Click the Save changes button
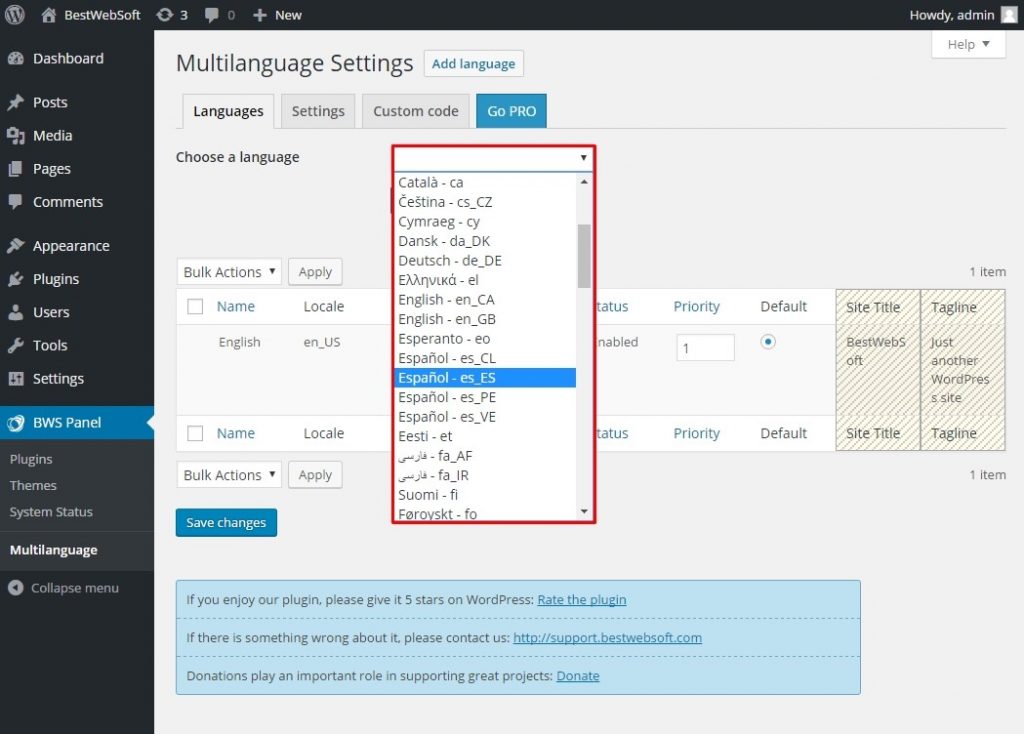The width and height of the screenshot is (1024, 734). coord(226,522)
